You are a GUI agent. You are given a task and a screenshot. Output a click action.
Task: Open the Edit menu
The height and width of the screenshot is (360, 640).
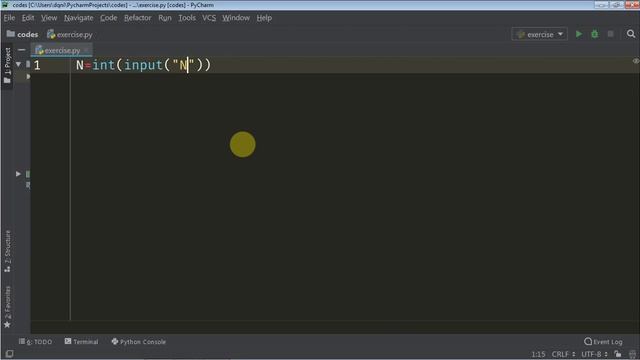coord(28,18)
